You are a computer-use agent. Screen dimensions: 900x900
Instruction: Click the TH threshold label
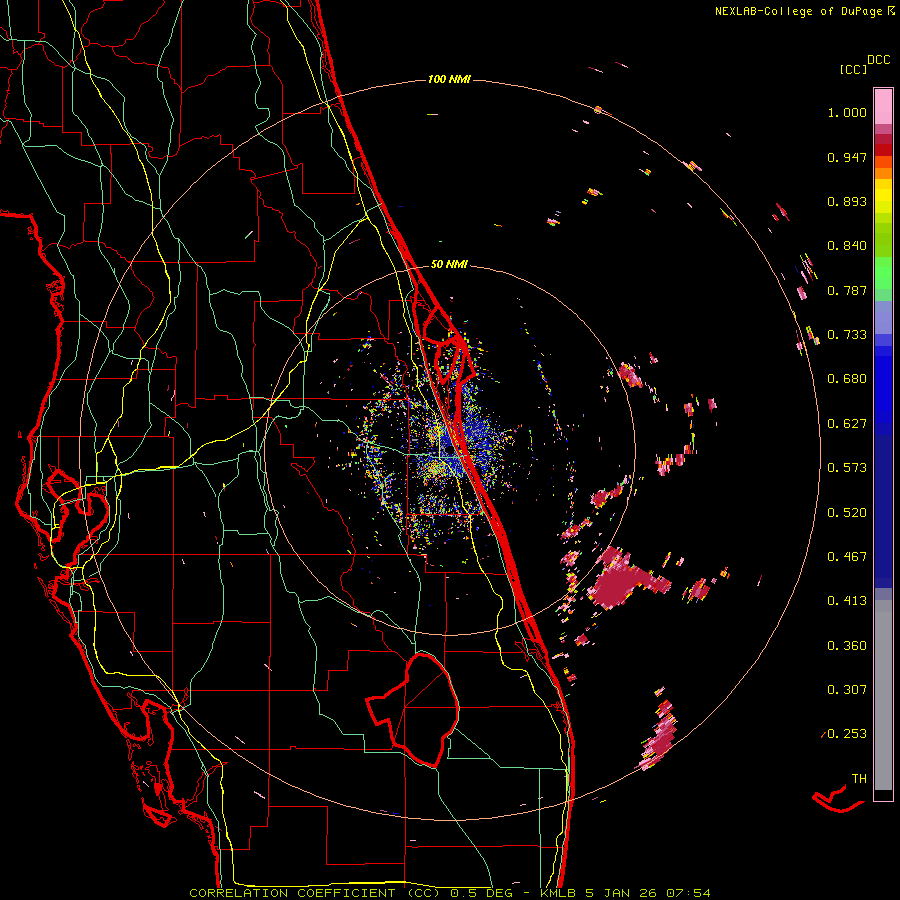coord(859,779)
